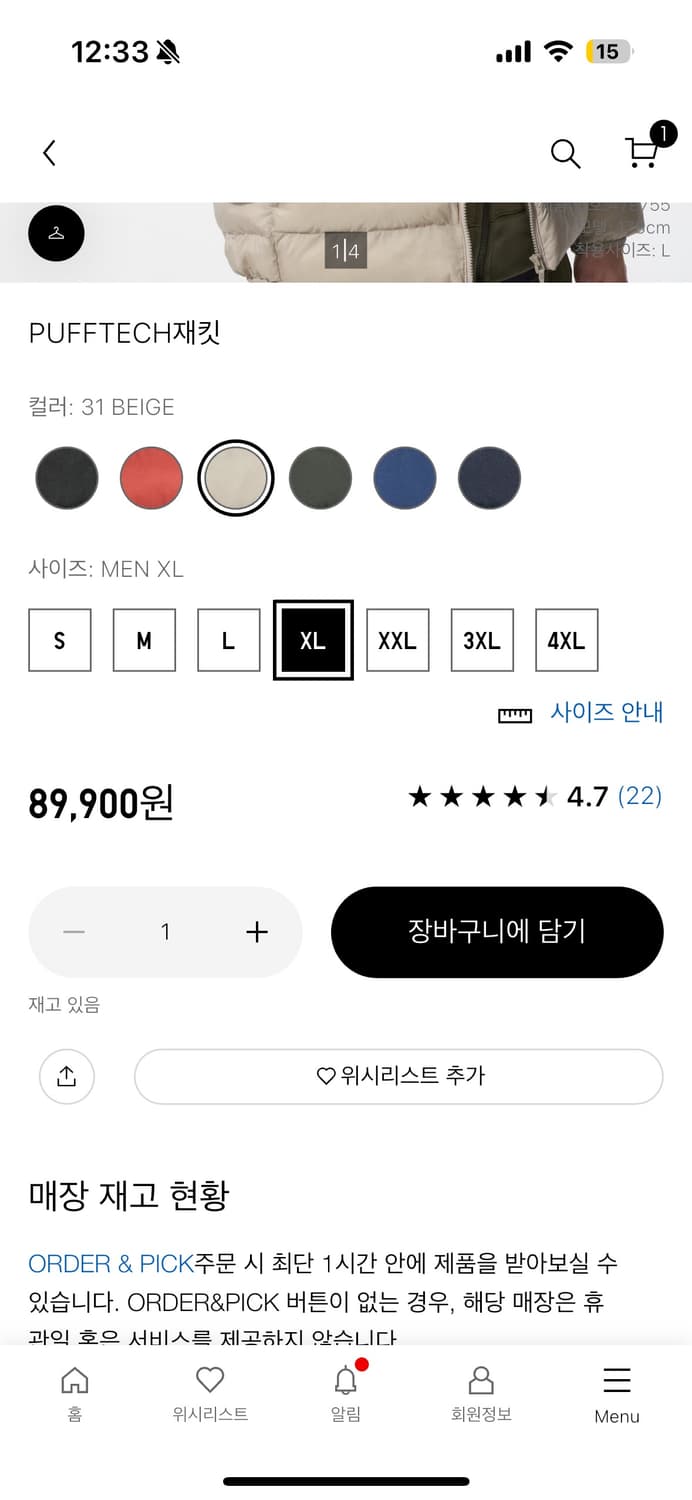This screenshot has width=692, height=1500.
Task: Select the red color swatch
Action: [150, 477]
